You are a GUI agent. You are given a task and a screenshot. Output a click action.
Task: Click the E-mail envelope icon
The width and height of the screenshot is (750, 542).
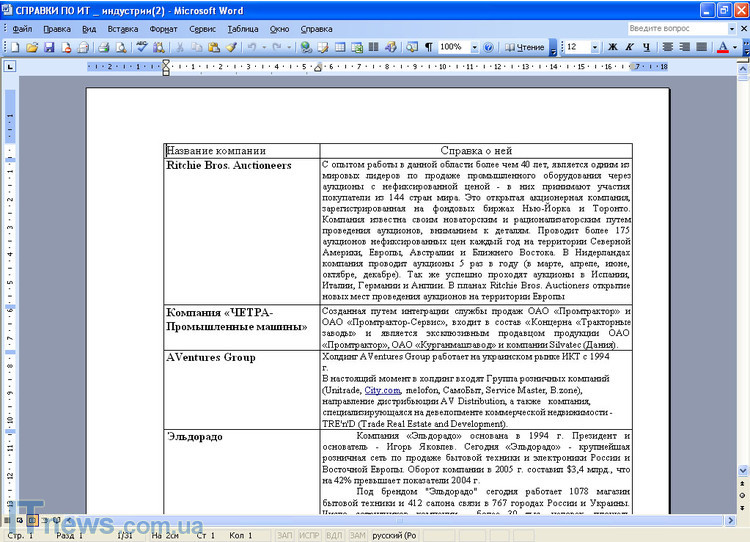click(83, 47)
